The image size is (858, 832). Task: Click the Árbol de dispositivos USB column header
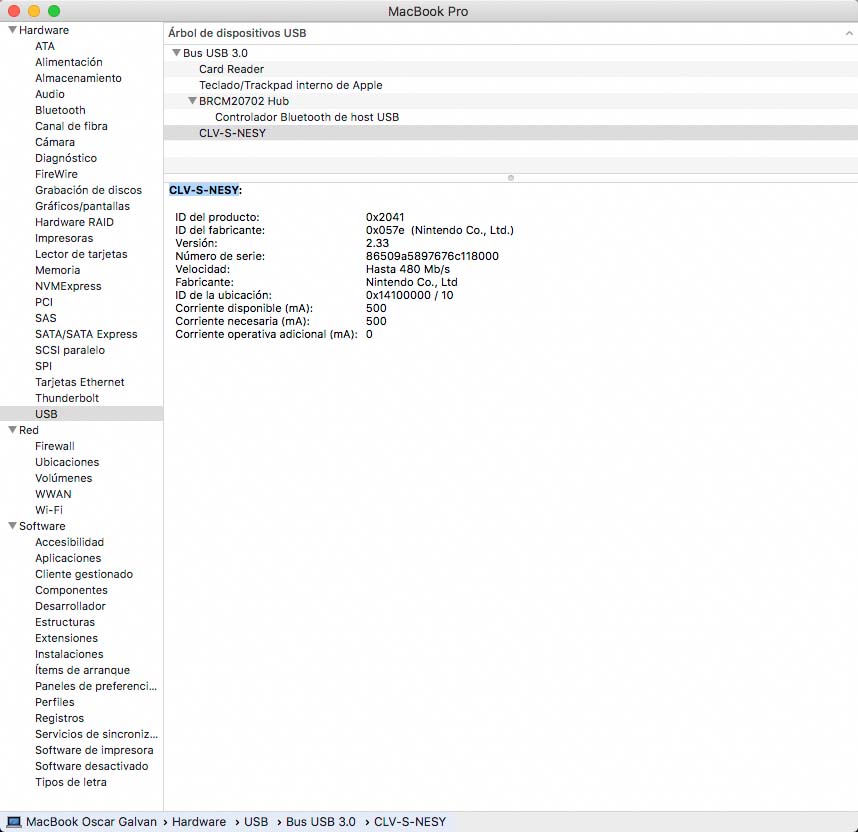pos(238,33)
